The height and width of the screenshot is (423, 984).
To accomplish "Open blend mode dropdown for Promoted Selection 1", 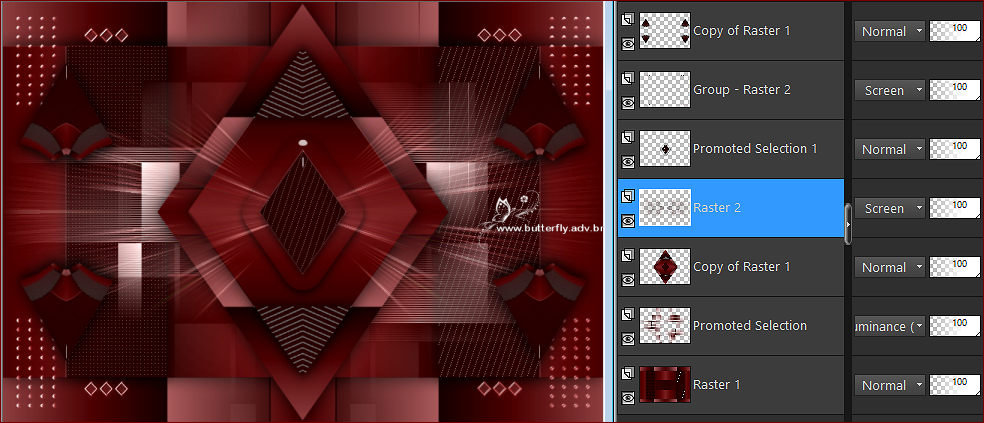I will click(890, 149).
